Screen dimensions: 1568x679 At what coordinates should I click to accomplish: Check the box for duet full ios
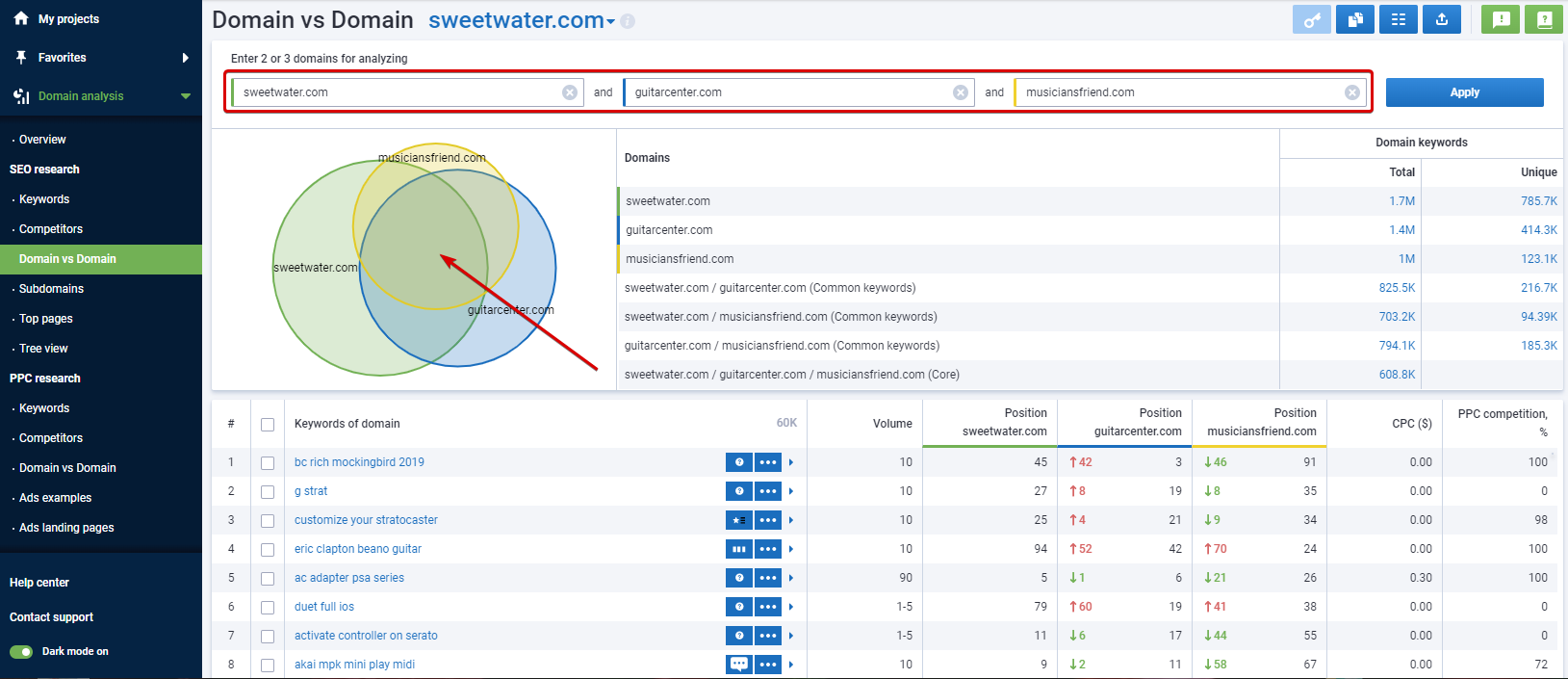point(268,608)
